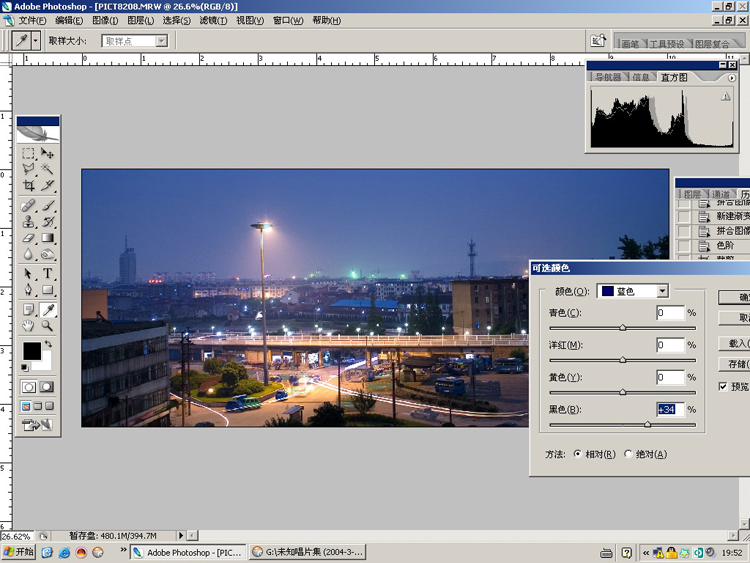750x563 pixels.
Task: Select the Magic Wand tool
Action: click(x=47, y=169)
